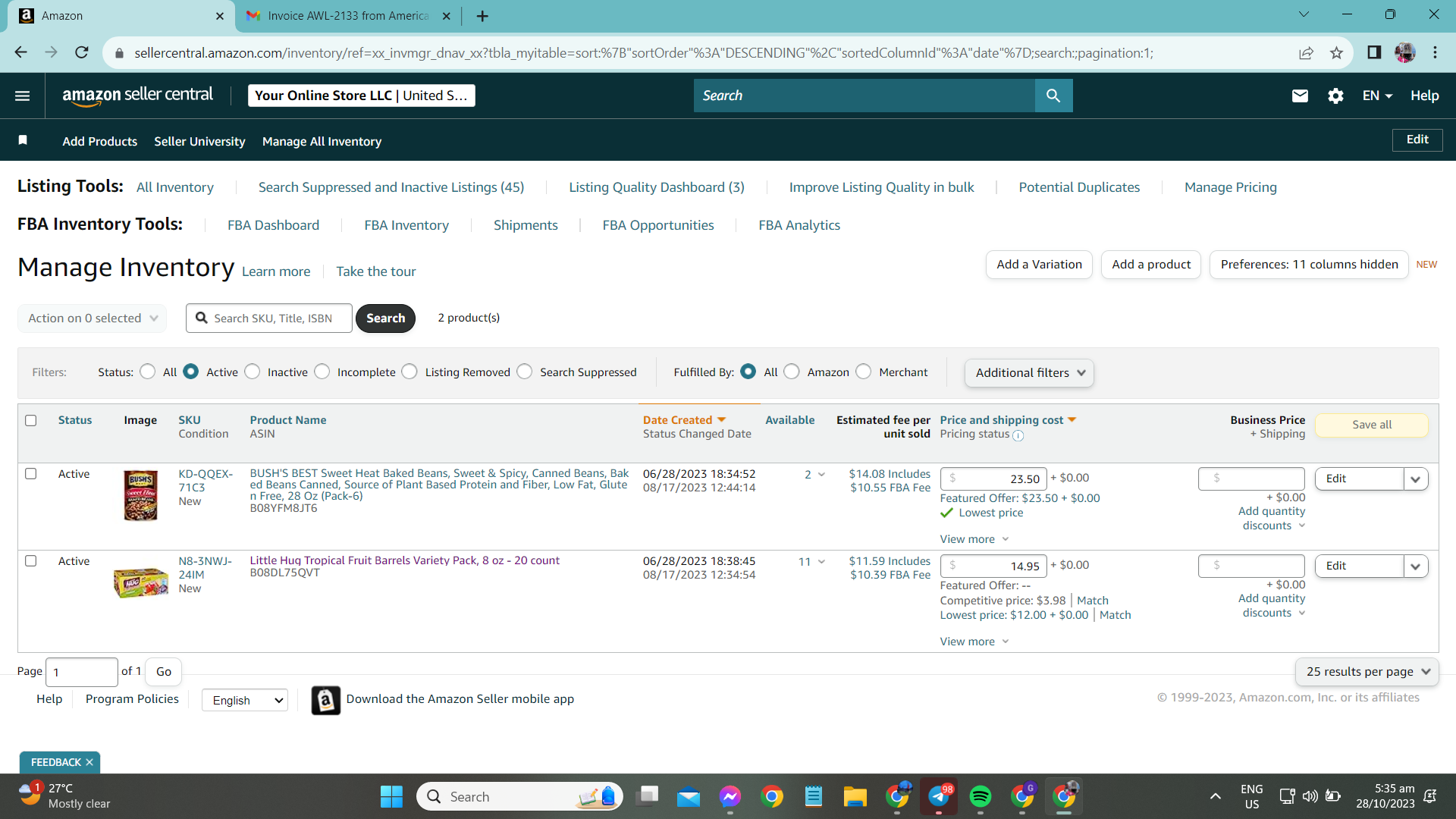Image resolution: width=1456 pixels, height=819 pixels.
Task: Click the Amazon Seller mobile app icon
Action: [x=326, y=700]
